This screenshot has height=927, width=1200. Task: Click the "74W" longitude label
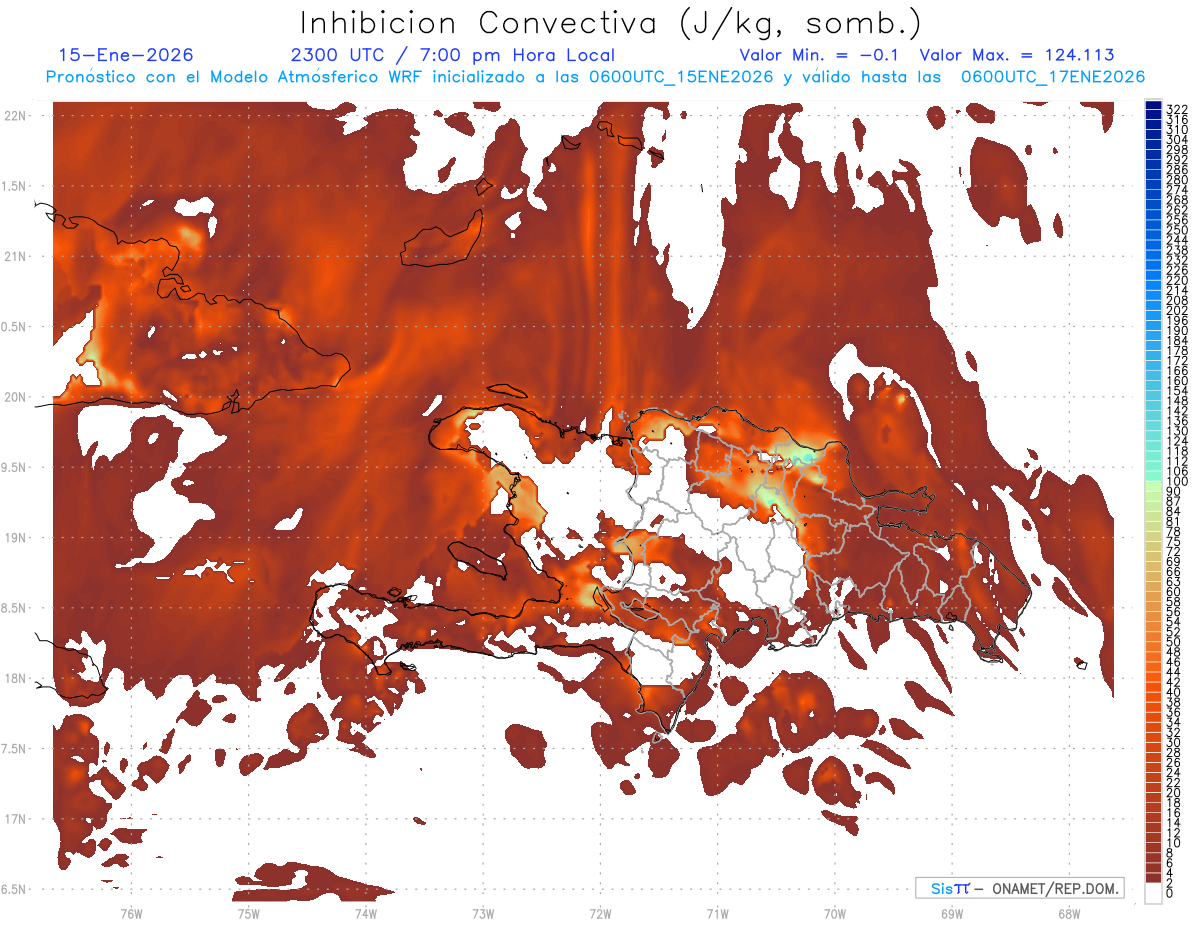coord(366,913)
